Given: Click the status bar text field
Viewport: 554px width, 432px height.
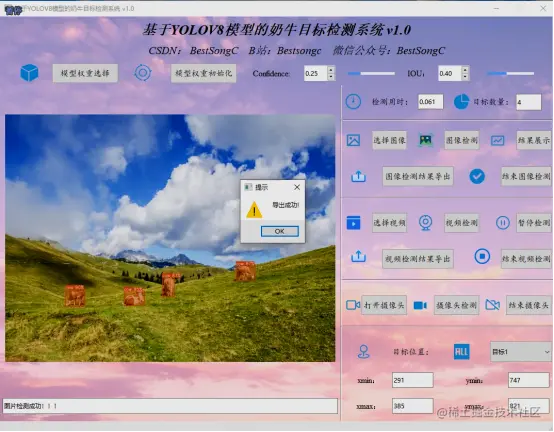Looking at the screenshot, I should 170,406.
